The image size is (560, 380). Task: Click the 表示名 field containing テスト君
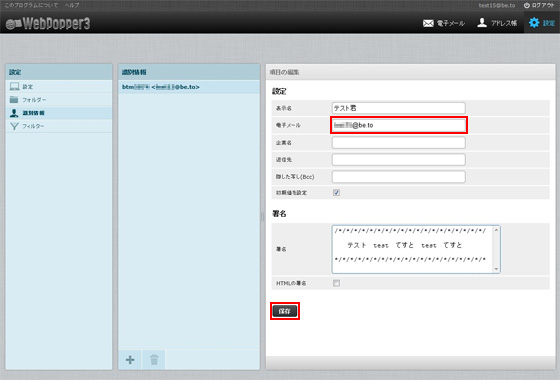(x=399, y=108)
